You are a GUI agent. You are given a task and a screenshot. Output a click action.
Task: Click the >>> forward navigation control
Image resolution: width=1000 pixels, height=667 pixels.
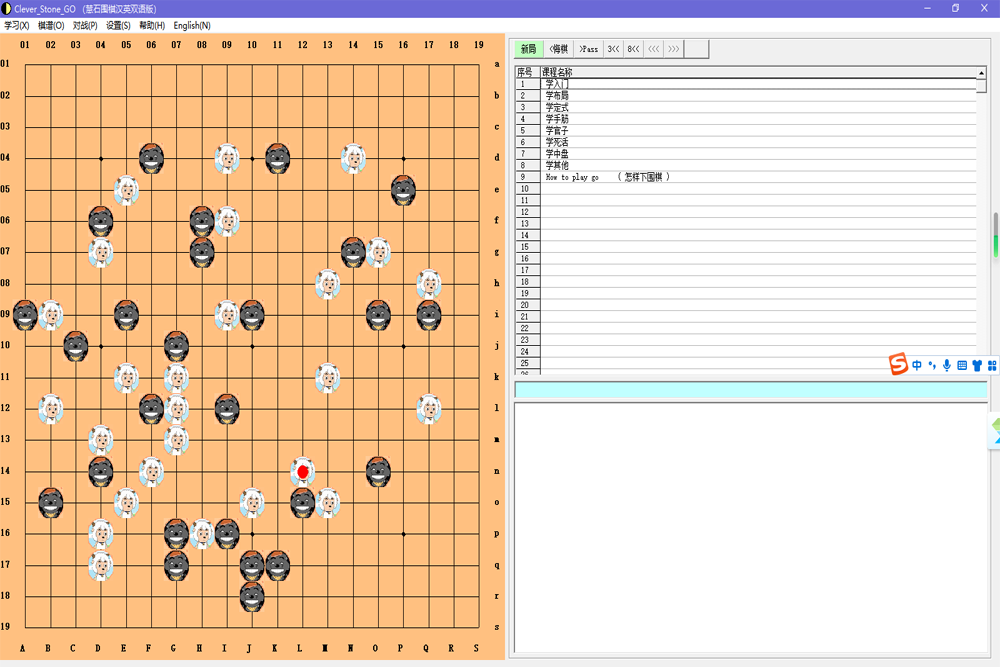click(674, 48)
